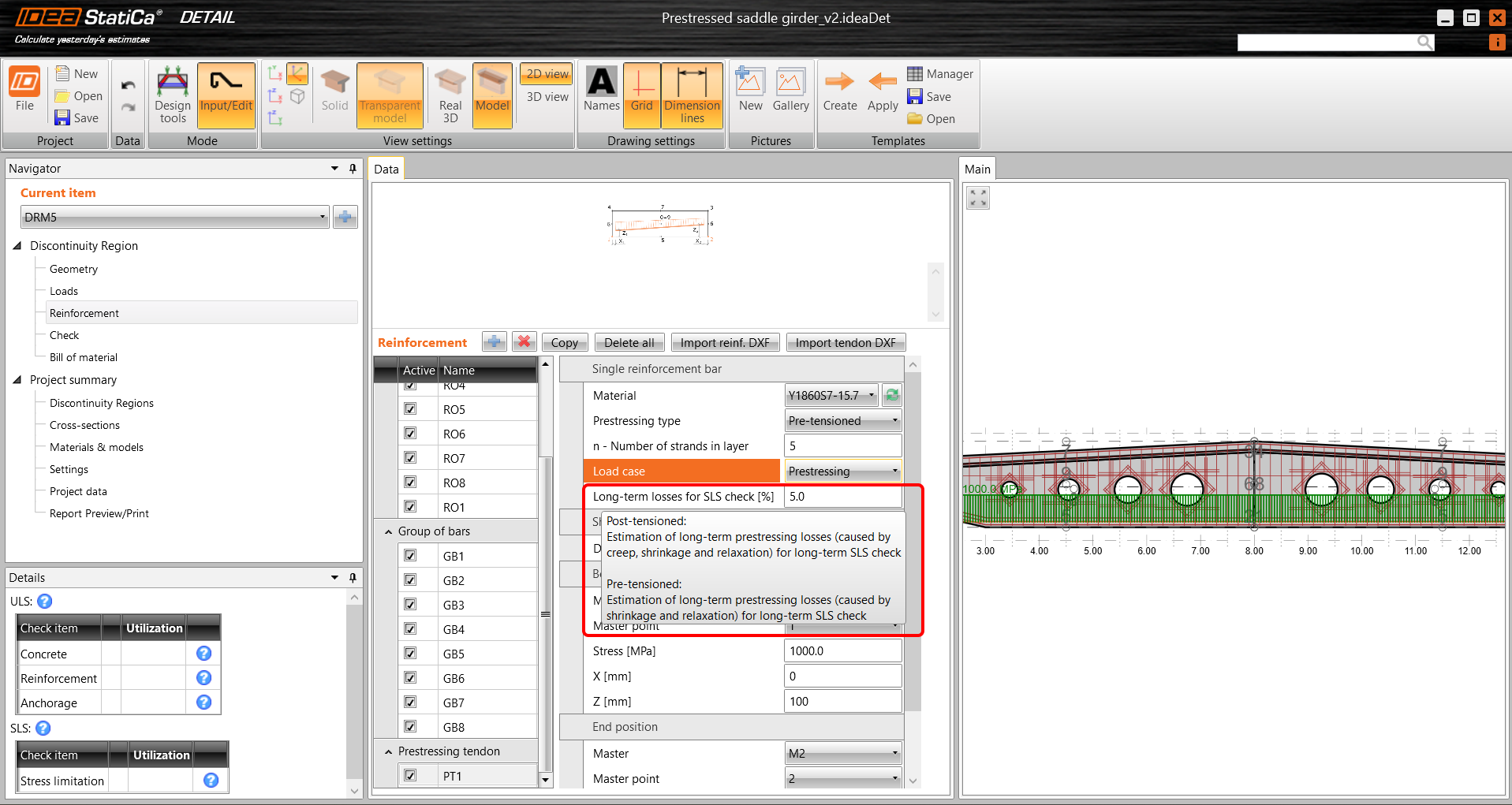Click the Import tendon DXF button
The width and height of the screenshot is (1512, 805).
(x=845, y=342)
